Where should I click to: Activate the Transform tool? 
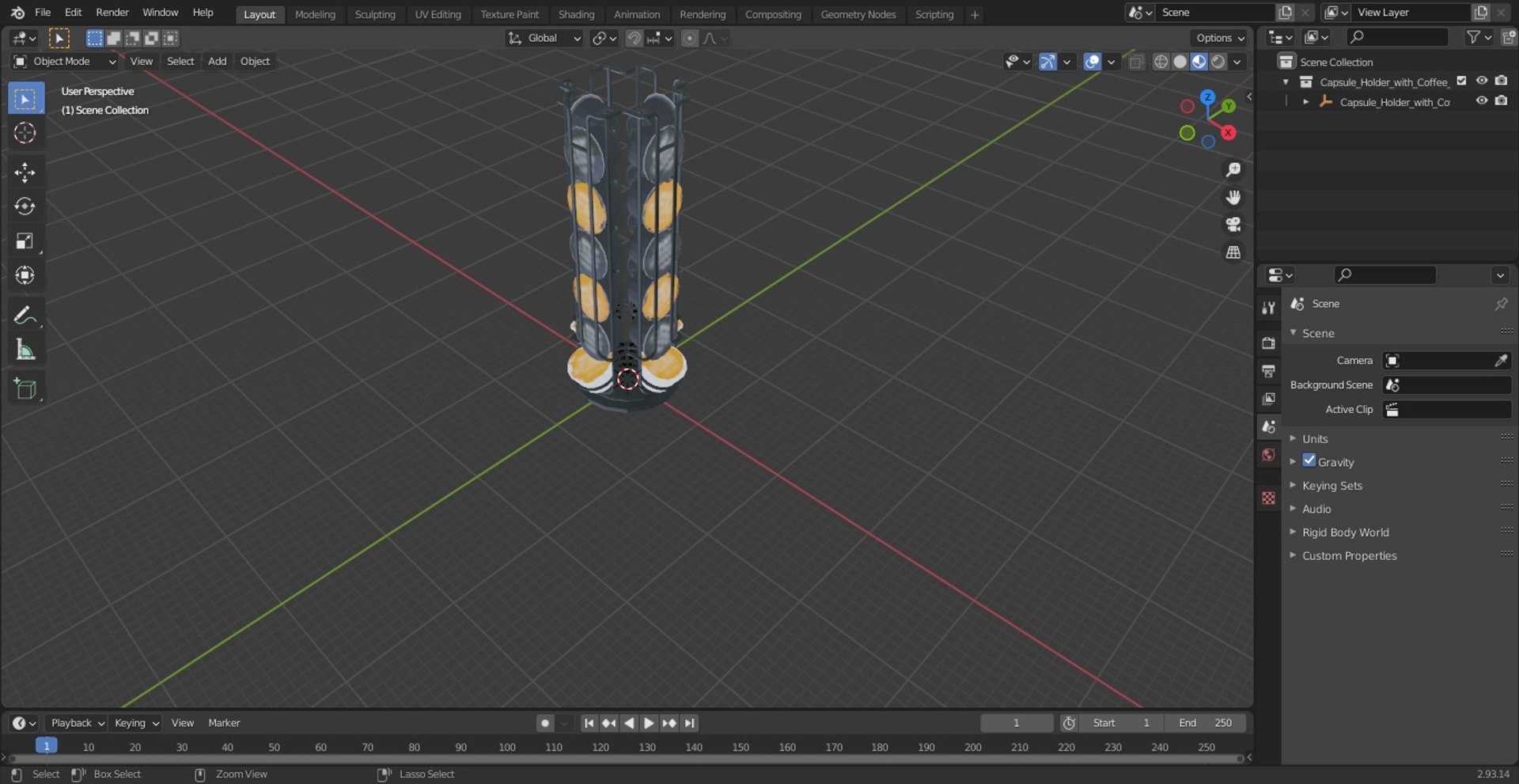(25, 275)
